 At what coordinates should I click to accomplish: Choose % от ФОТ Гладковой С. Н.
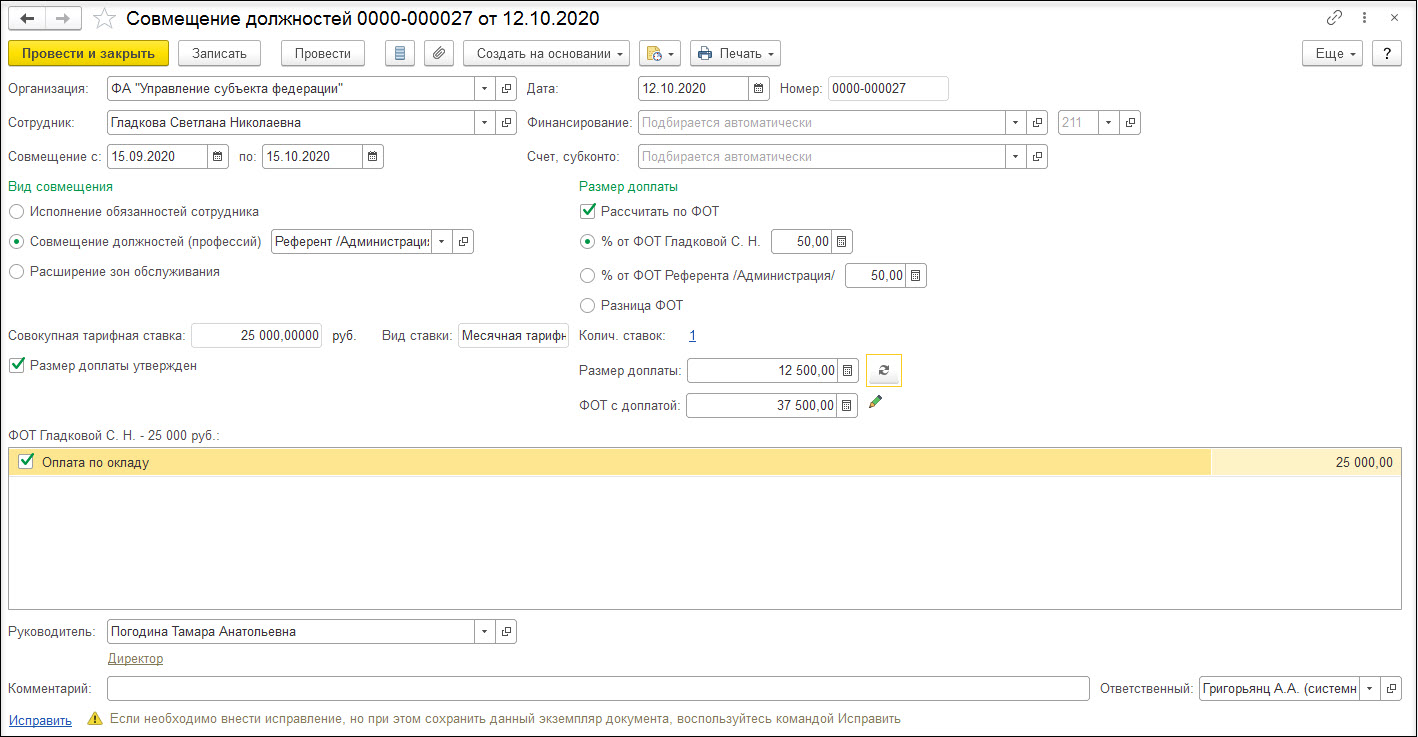point(588,242)
